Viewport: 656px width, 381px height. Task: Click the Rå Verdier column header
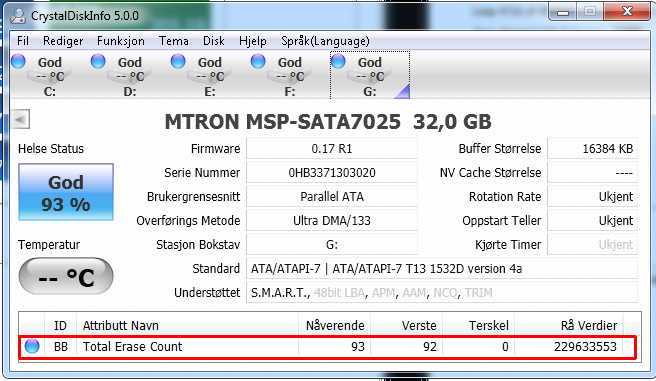click(569, 325)
